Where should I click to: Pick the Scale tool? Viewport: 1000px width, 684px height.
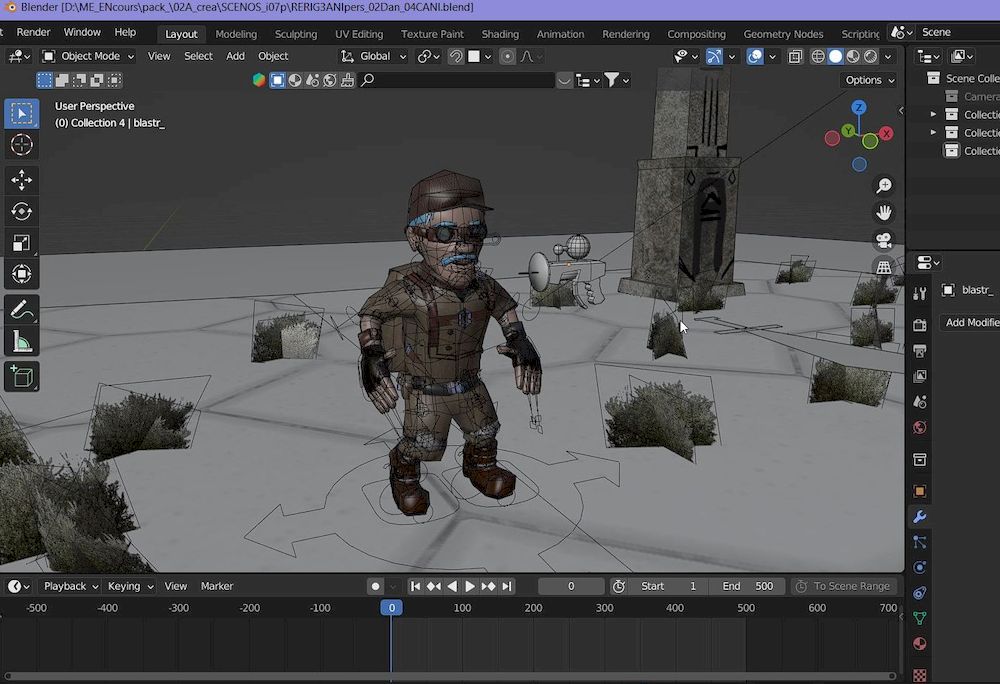pos(21,242)
